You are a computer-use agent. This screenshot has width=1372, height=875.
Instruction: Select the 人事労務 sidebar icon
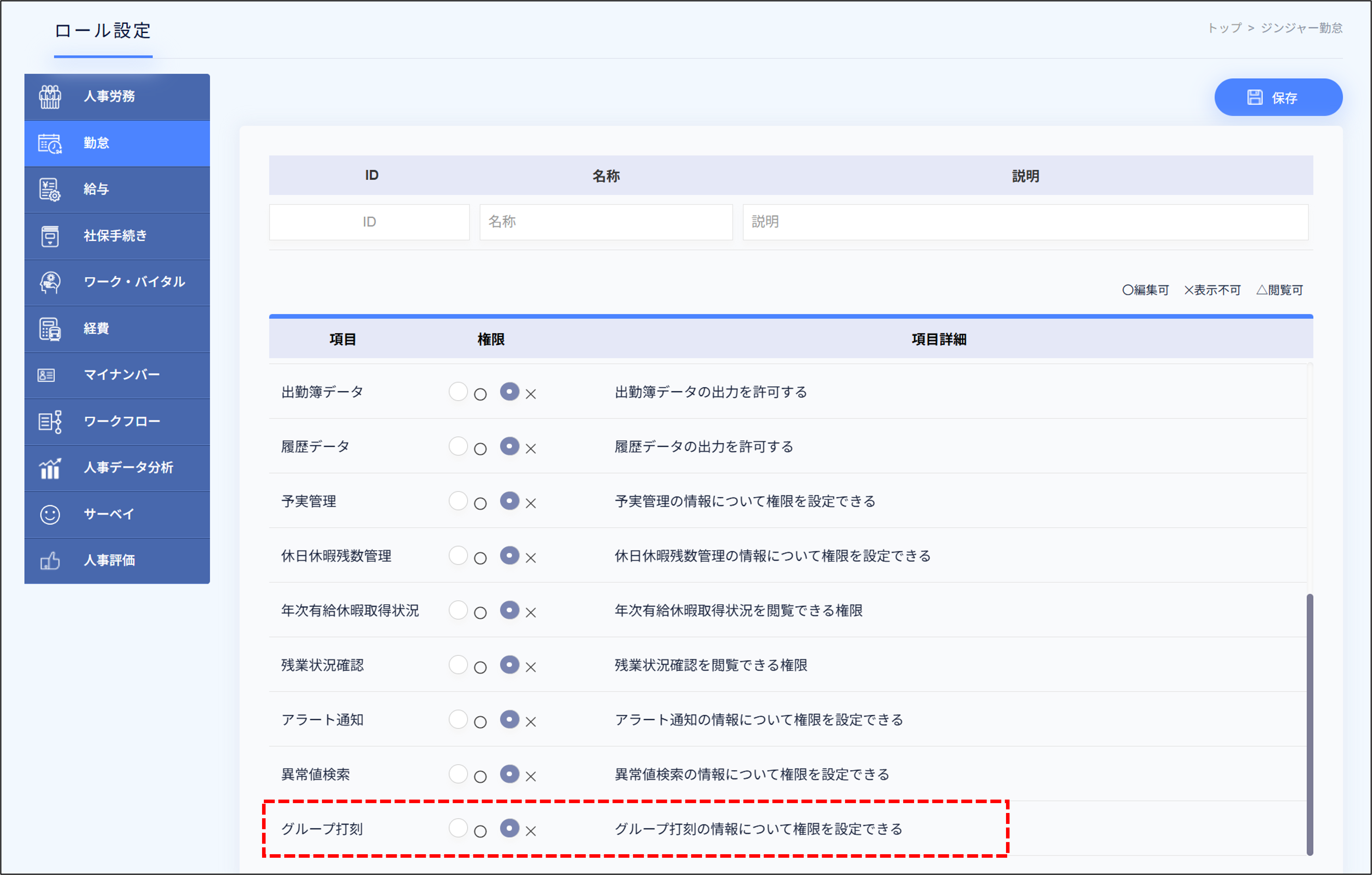coord(50,96)
